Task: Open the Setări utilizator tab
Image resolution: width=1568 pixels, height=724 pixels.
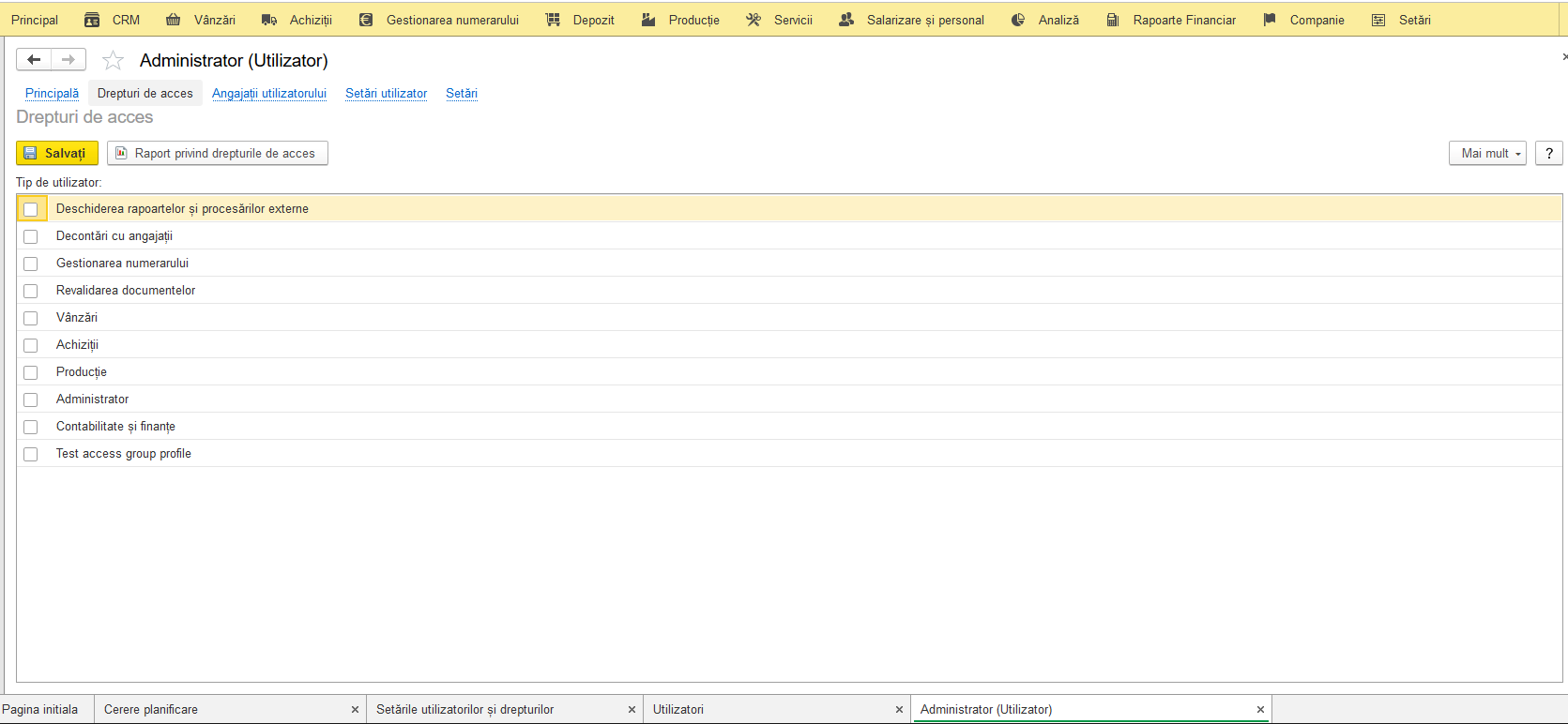Action: [386, 93]
